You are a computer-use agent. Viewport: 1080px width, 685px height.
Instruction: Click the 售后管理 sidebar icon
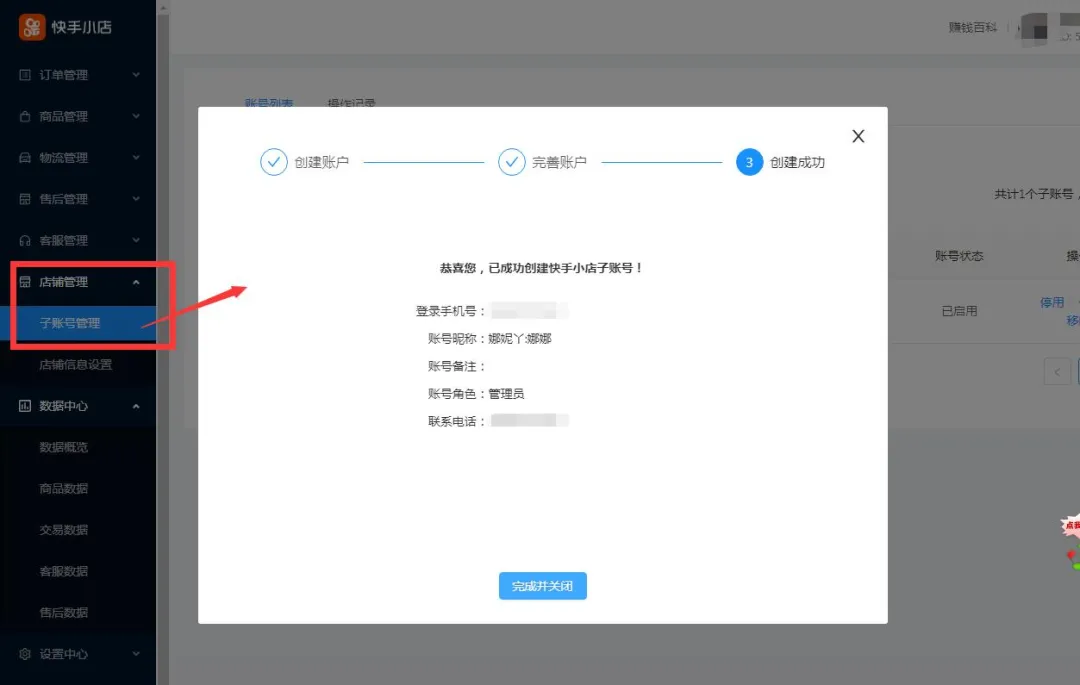(x=25, y=199)
